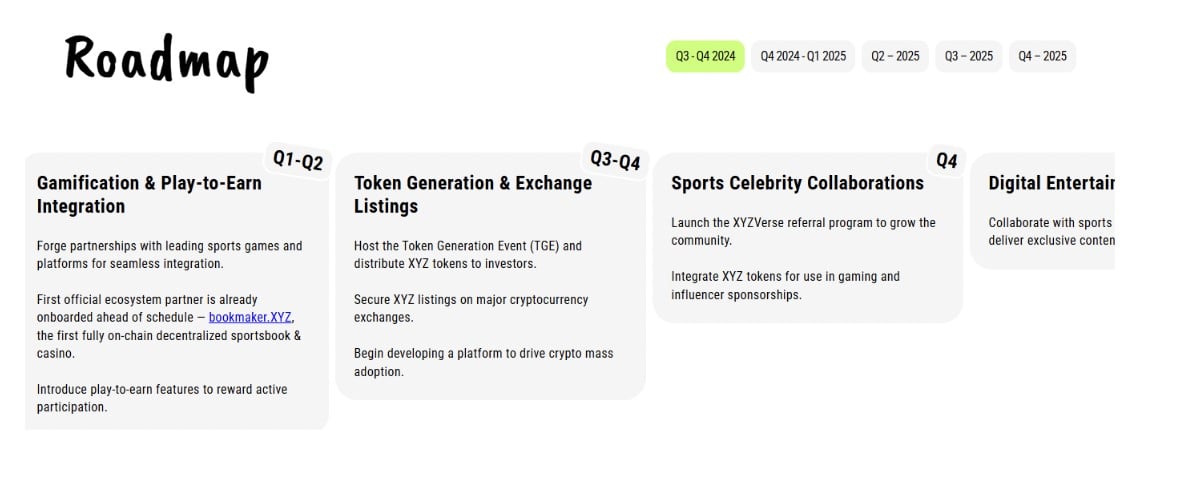
Task: Click the Q3-Q4 badge on Token Generation card
Action: point(615,160)
